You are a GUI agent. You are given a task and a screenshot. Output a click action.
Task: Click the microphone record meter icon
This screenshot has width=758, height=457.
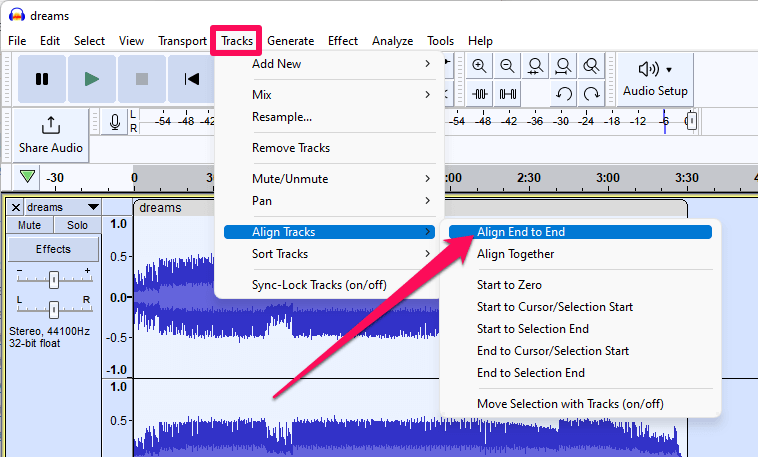click(x=115, y=121)
